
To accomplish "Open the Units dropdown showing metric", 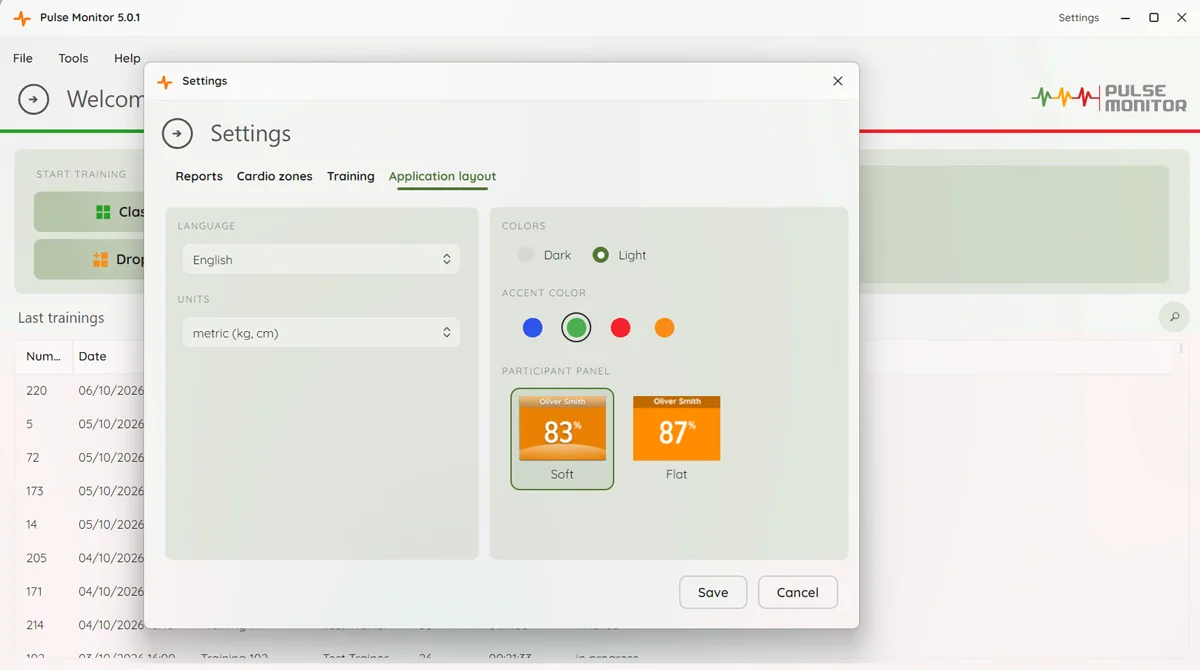I will click(x=321, y=333).
